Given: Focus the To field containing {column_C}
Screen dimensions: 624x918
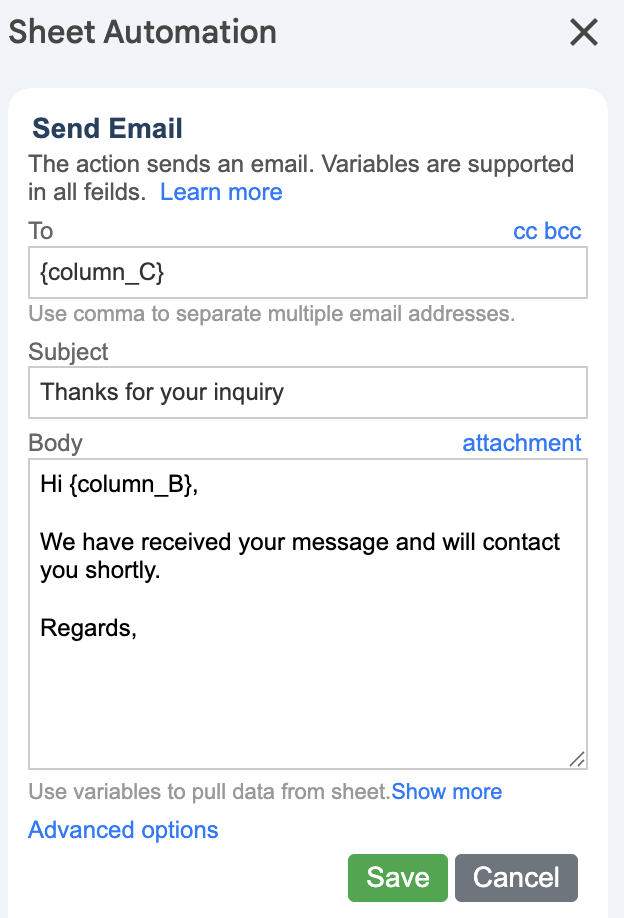Looking at the screenshot, I should point(307,272).
